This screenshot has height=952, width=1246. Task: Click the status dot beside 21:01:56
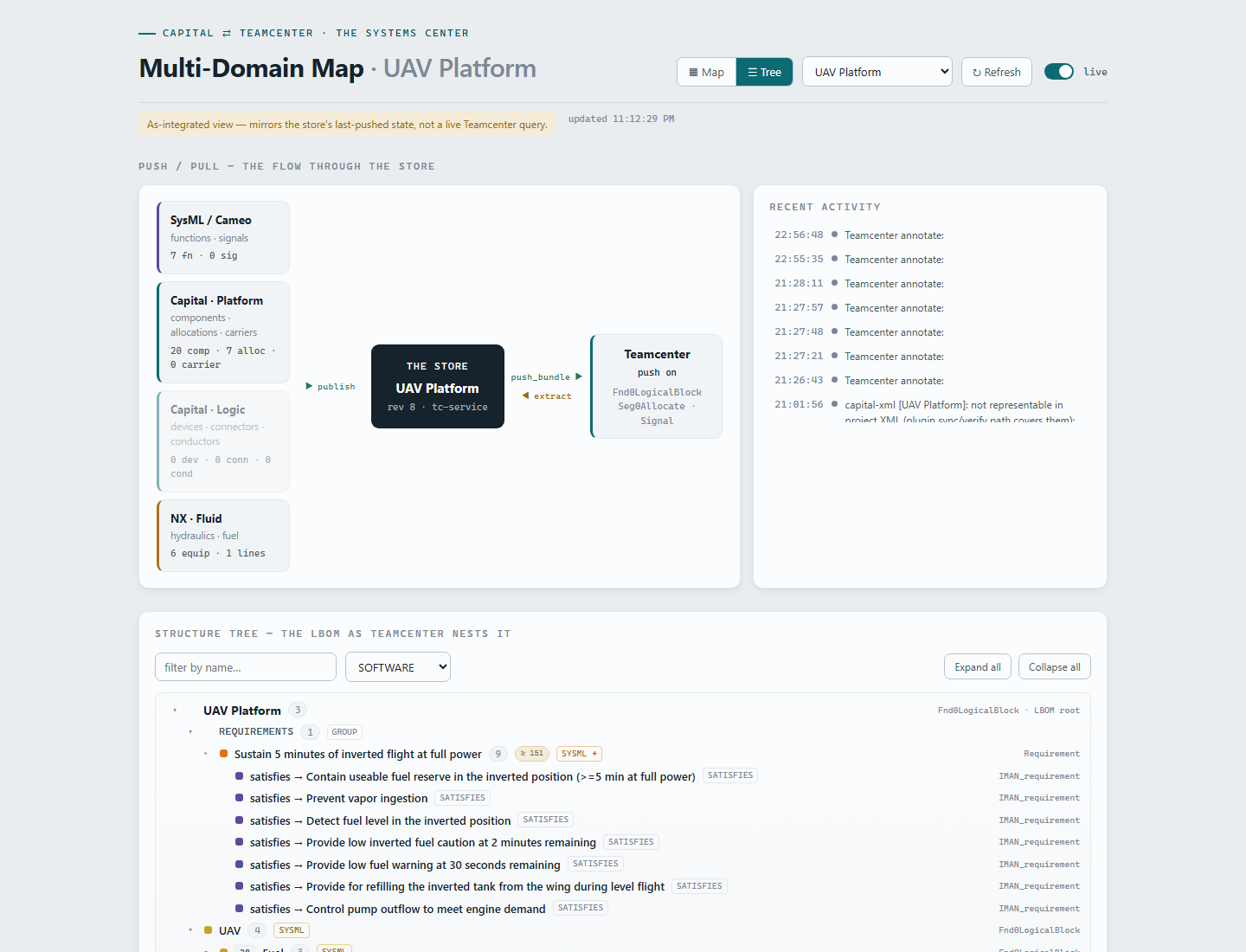pos(834,404)
